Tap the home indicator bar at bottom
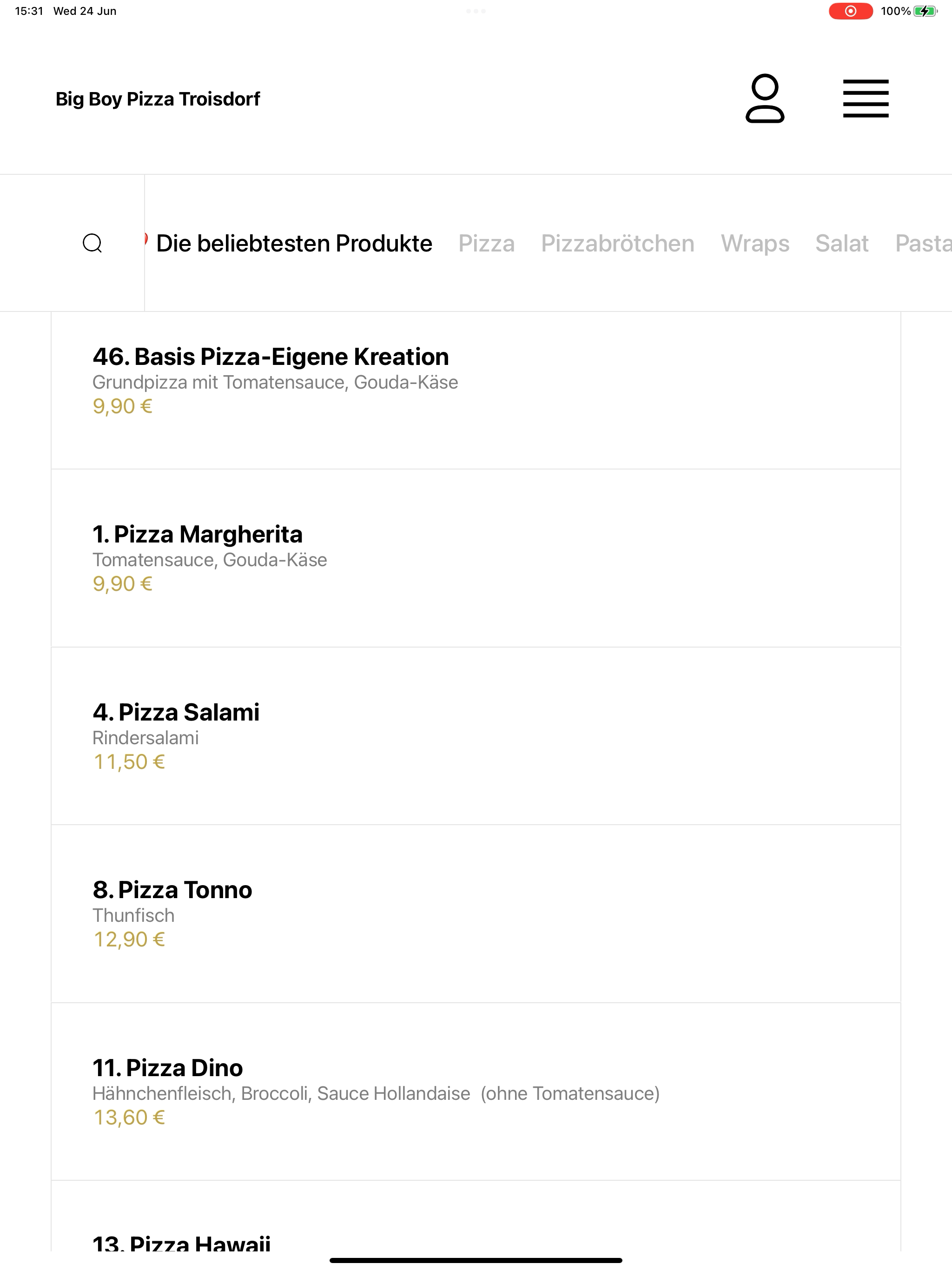Screen dimensions: 952x1270 (476, 1260)
